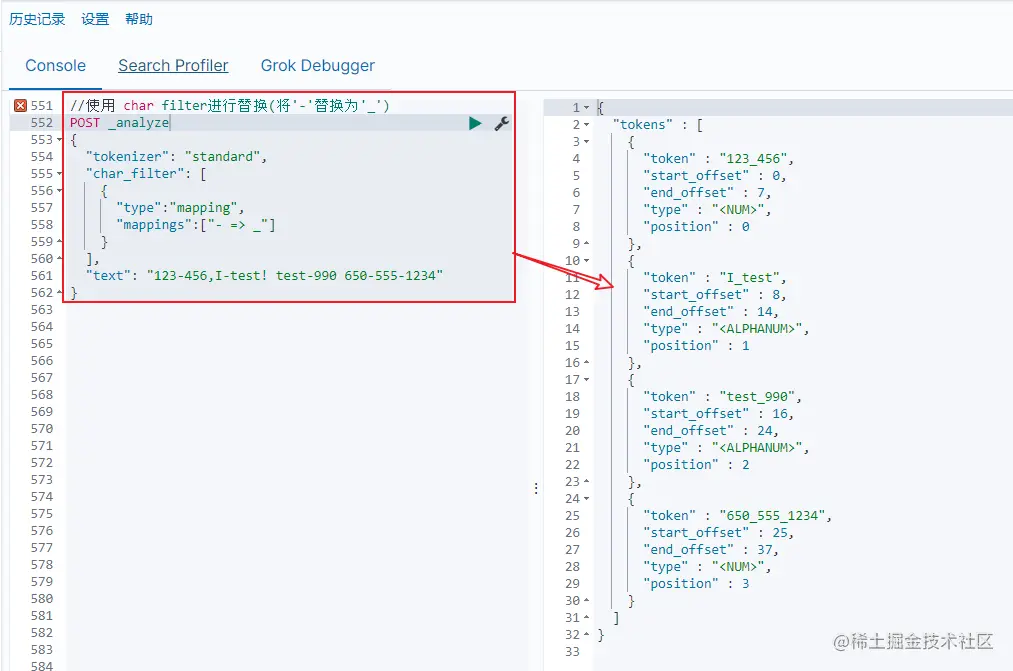This screenshot has height=671, width=1013.
Task: Click the "end_offset" : 37 line
Action: [x=711, y=550]
